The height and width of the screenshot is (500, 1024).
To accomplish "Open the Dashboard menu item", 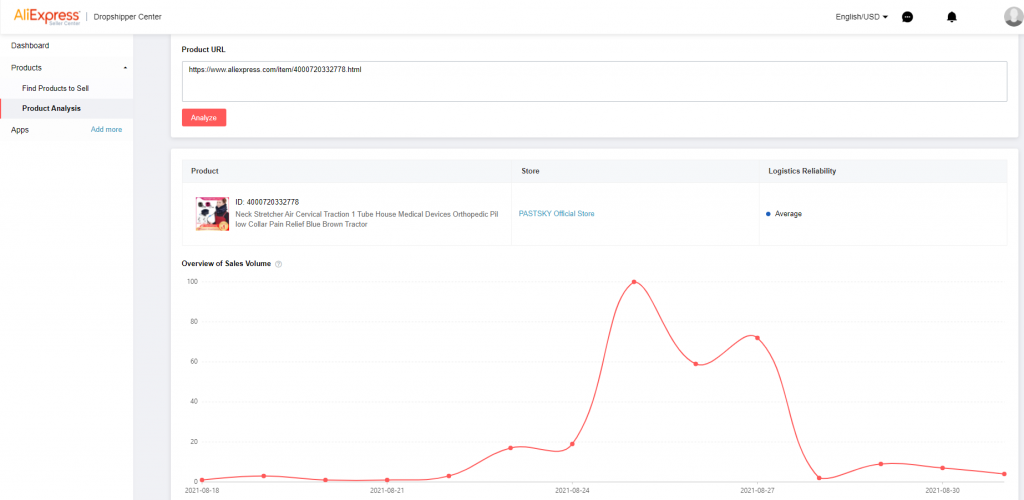I will coord(30,46).
